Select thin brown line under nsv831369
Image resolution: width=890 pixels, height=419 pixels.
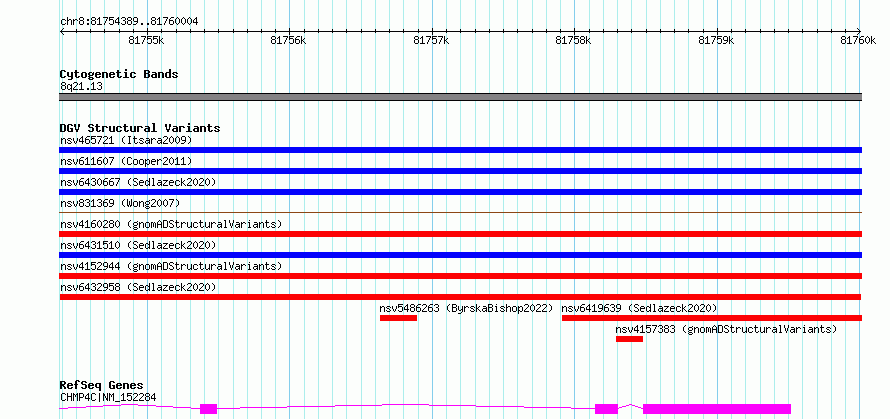(x=460, y=212)
